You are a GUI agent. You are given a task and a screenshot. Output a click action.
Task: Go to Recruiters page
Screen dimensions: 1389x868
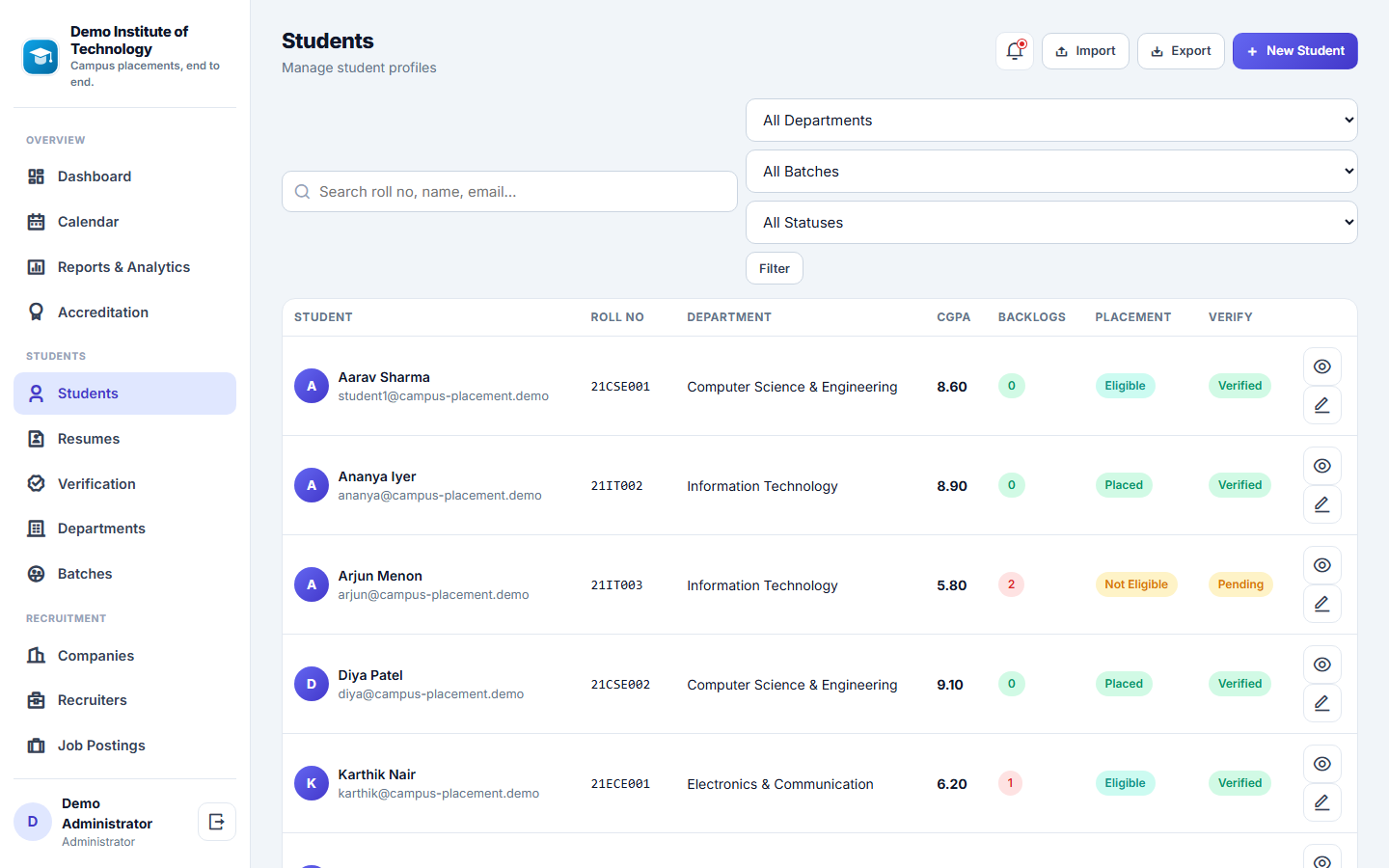point(124,700)
